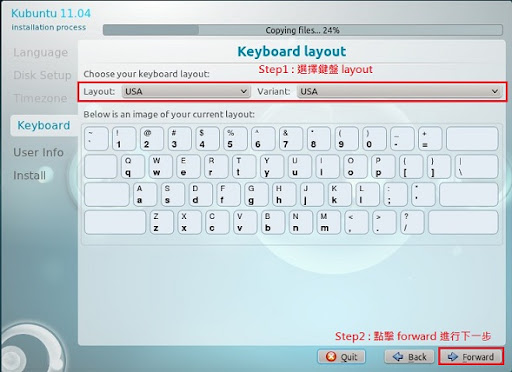Open the Variant dropdown showing USA

tap(399, 91)
